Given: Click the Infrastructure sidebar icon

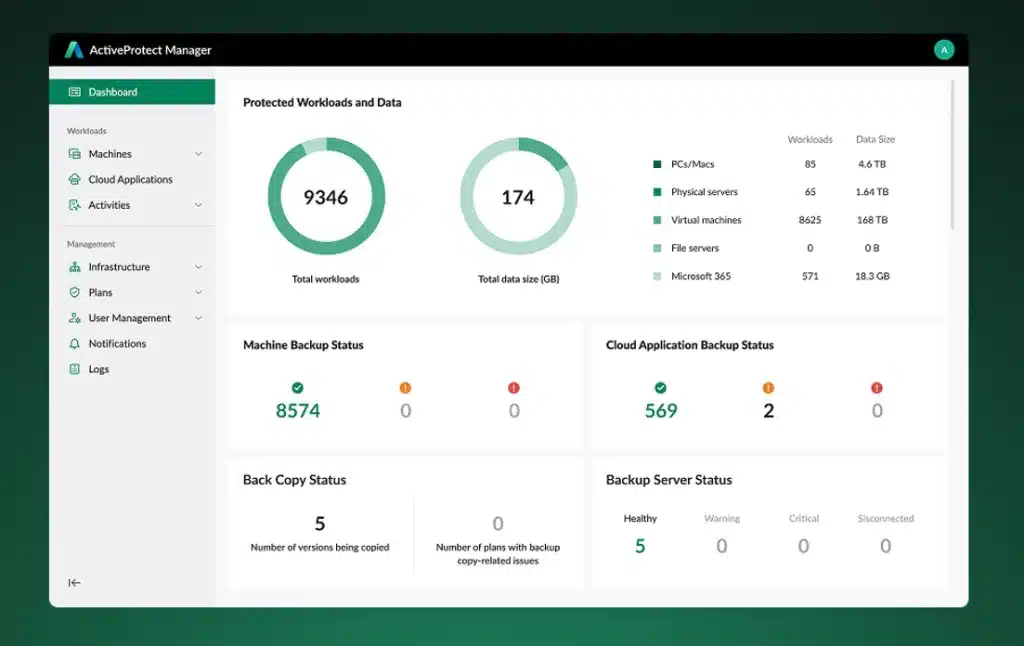Looking at the screenshot, I should (x=74, y=266).
